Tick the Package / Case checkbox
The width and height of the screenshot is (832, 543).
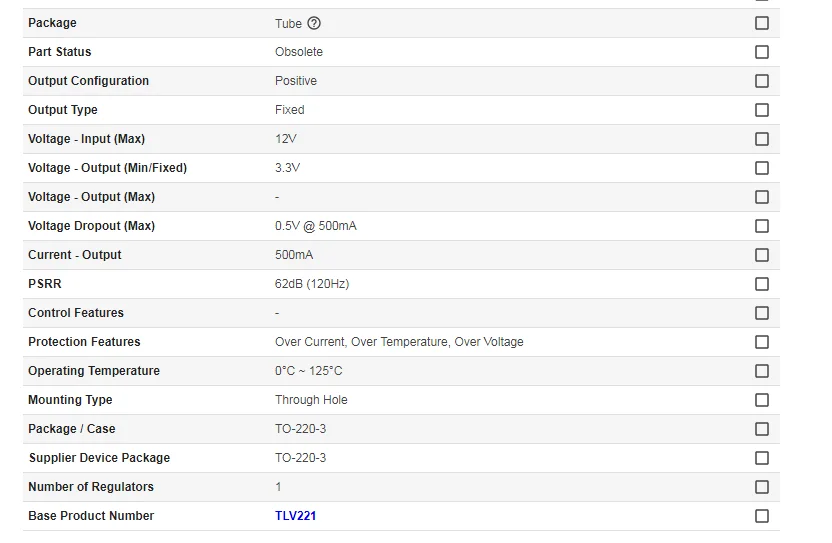762,429
